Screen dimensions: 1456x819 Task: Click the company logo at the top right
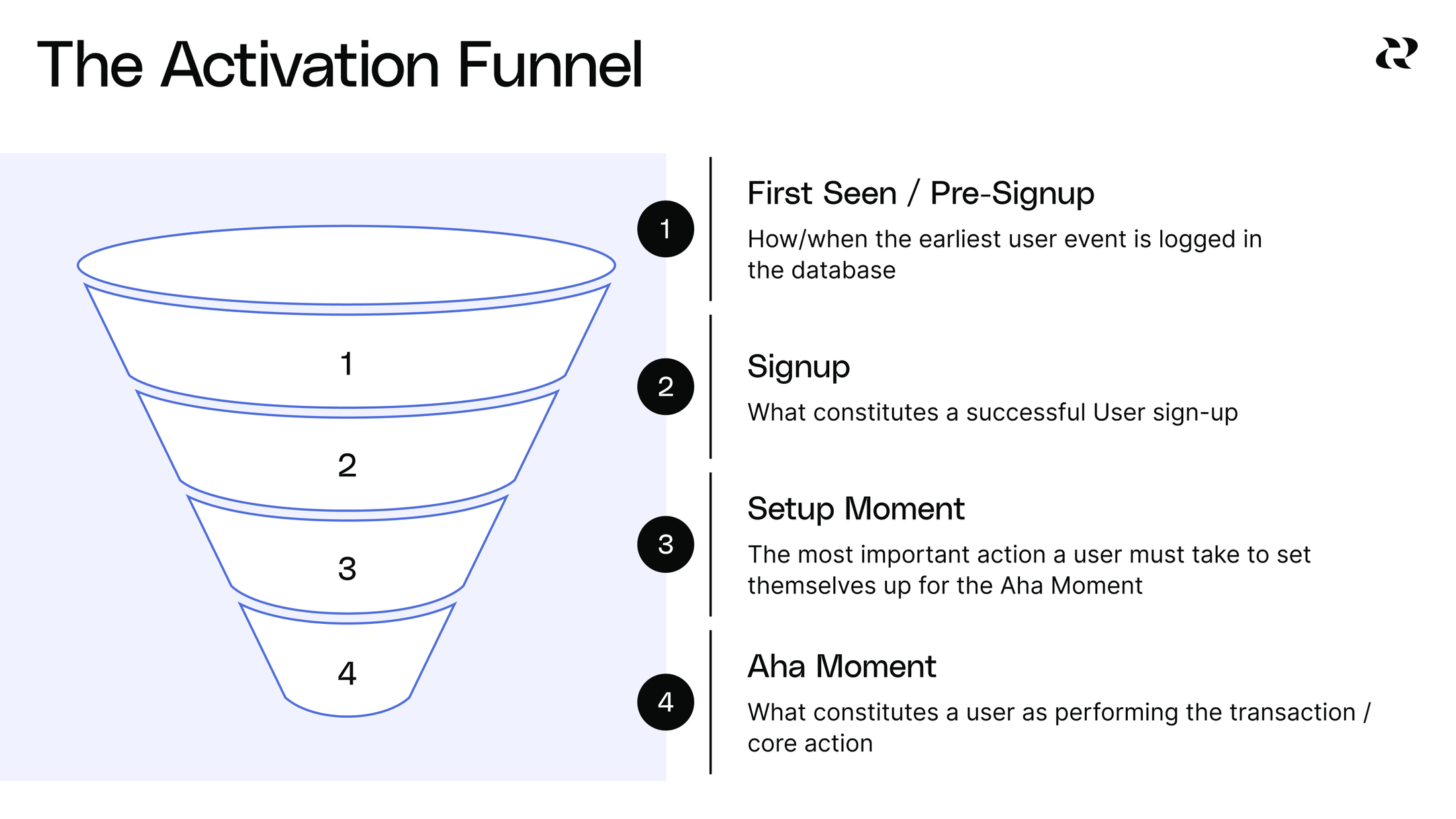pos(1396,53)
